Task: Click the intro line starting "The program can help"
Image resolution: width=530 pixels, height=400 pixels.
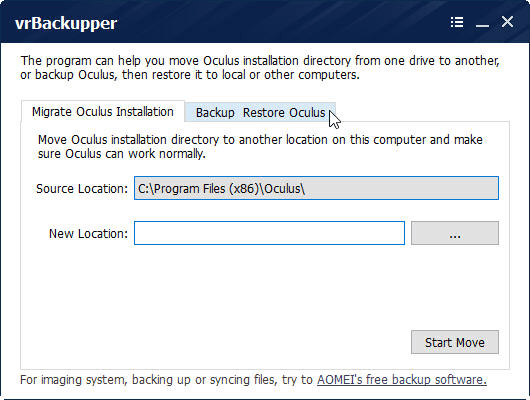Action: (260, 61)
